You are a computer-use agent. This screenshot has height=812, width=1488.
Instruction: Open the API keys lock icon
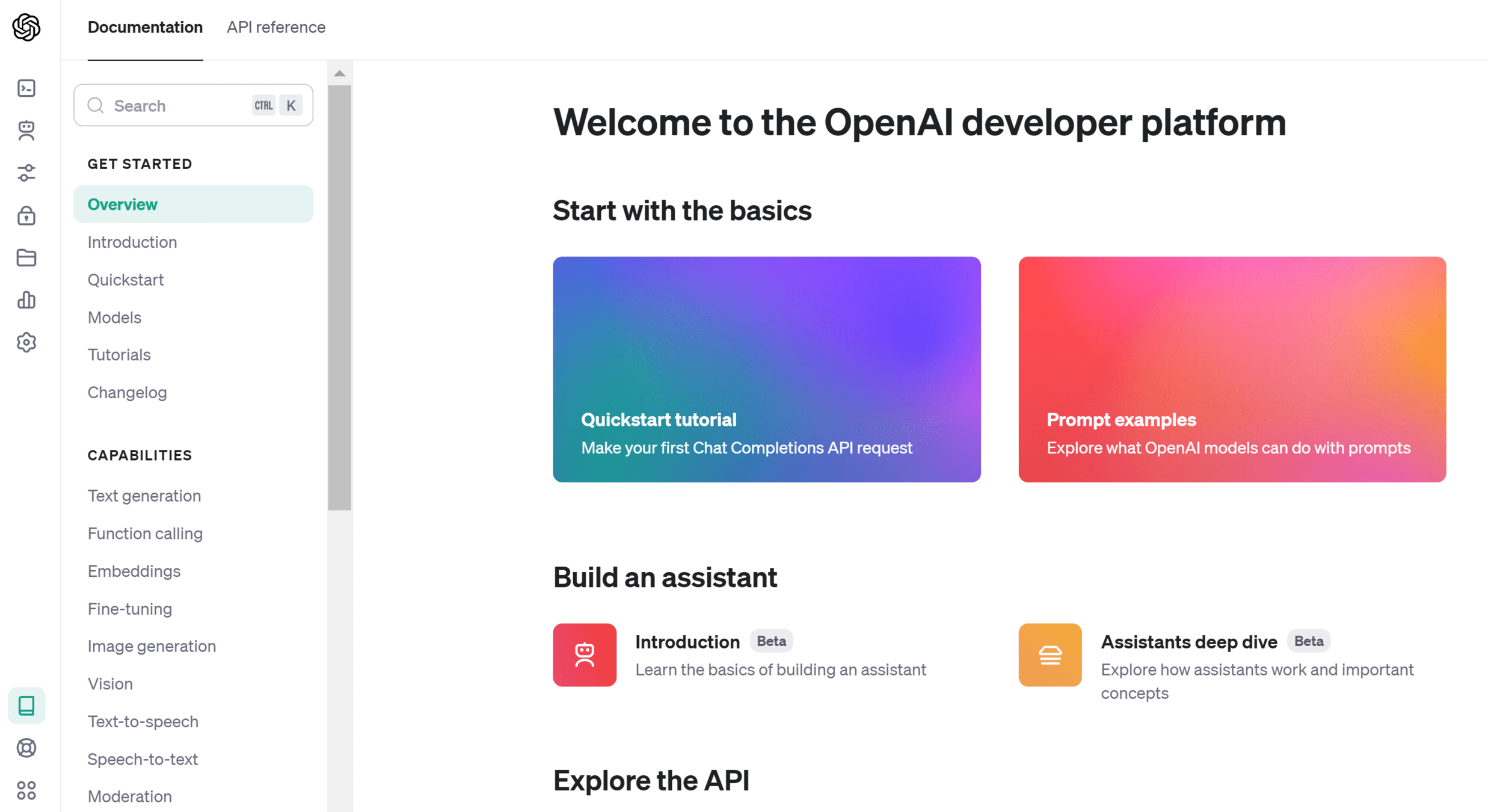point(26,215)
